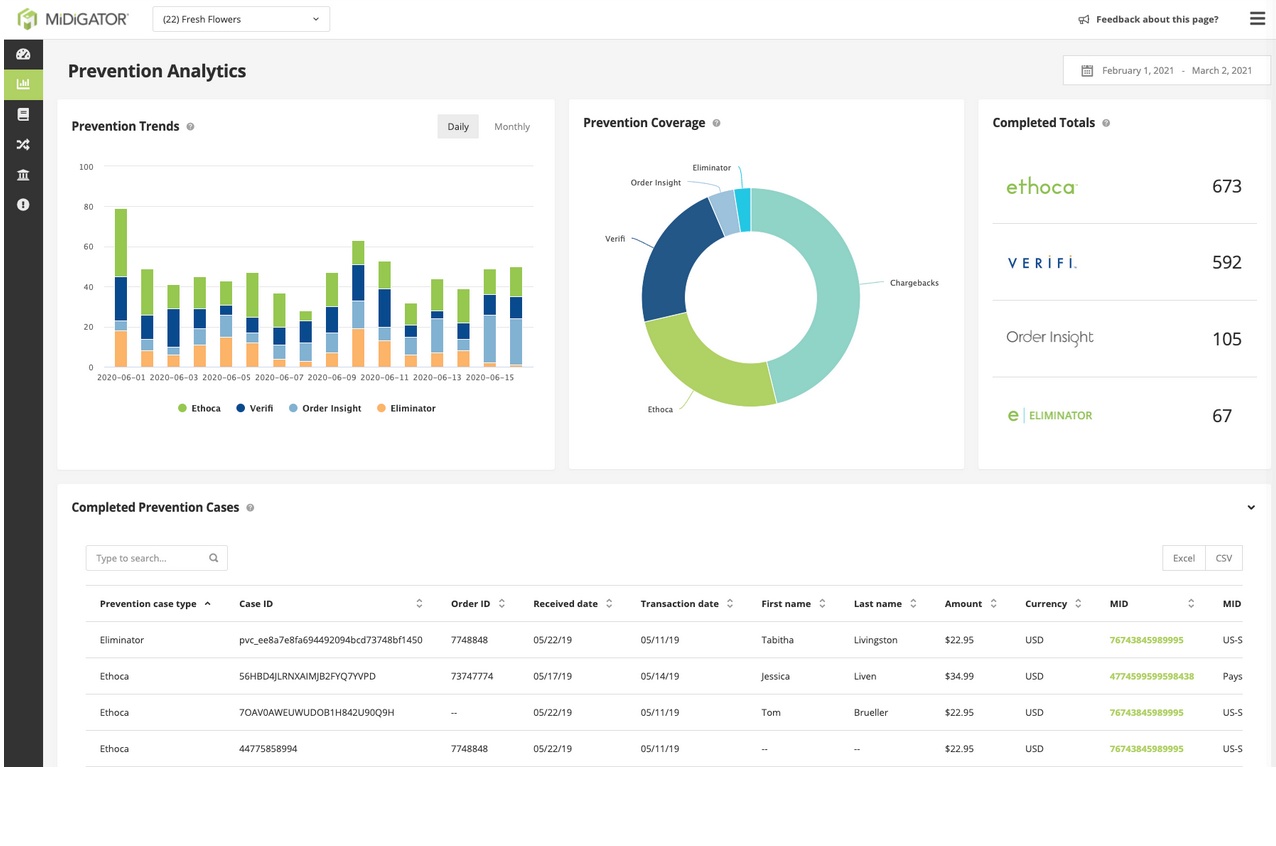Sort by Prevention case type column
Image resolution: width=1276 pixels, height=846 pixels.
click(x=155, y=604)
